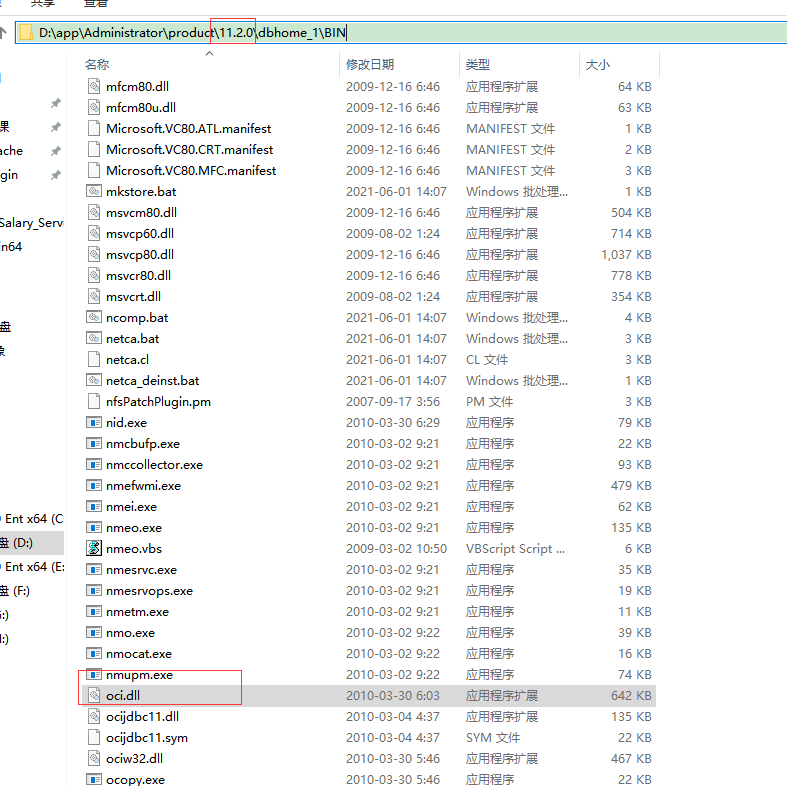Click the nmeo.vbs script icon
Image resolution: width=787 pixels, height=786 pixels.
(94, 548)
